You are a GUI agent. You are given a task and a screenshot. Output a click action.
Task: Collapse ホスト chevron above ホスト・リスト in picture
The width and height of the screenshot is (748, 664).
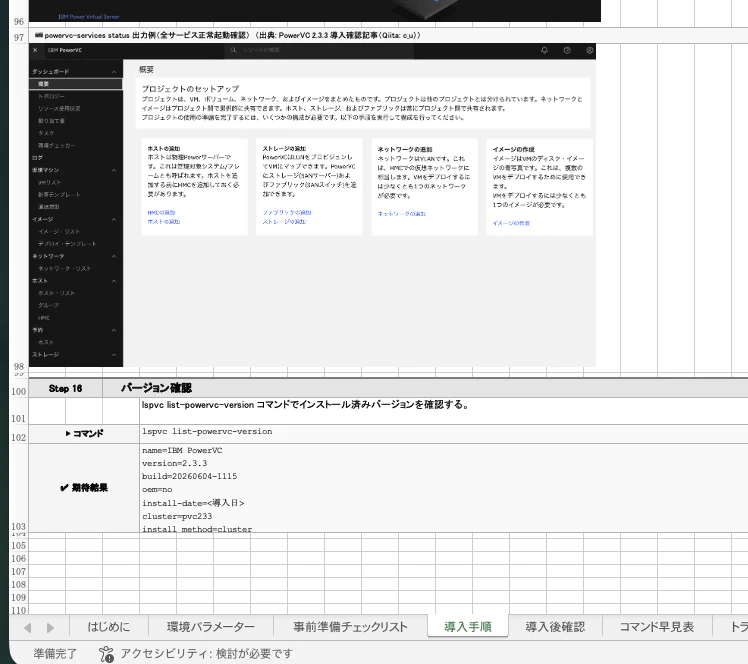(114, 281)
